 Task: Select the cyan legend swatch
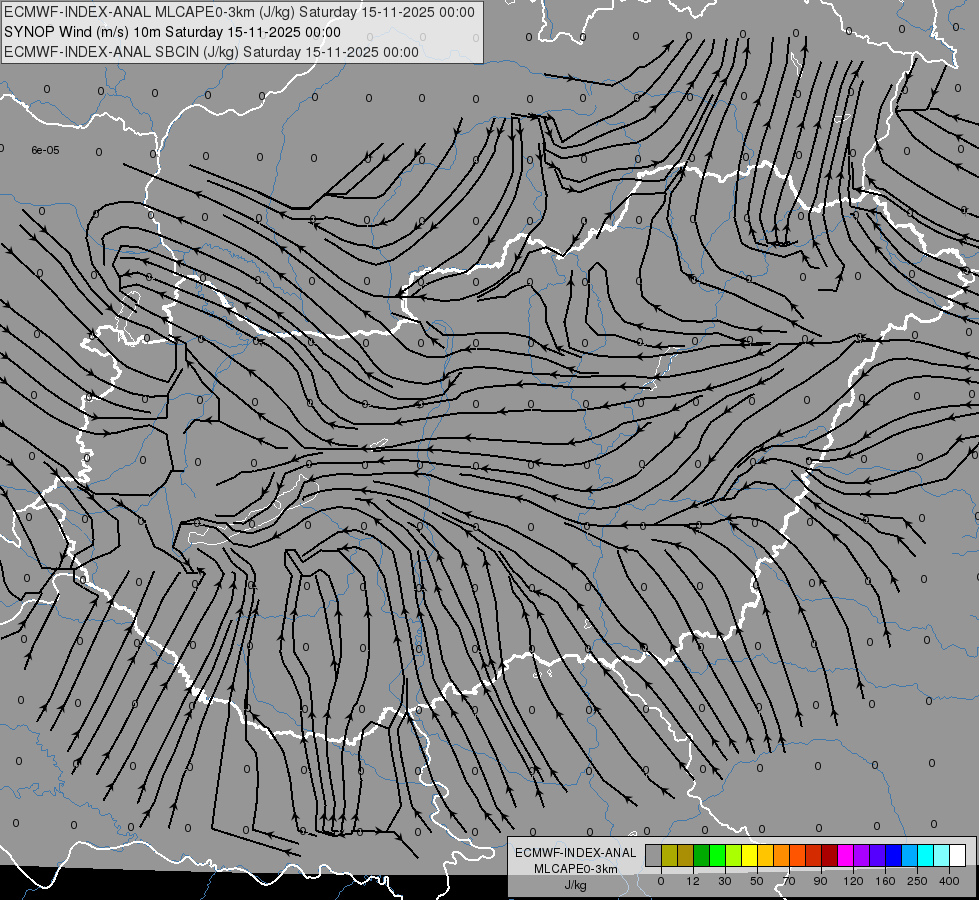click(x=926, y=855)
